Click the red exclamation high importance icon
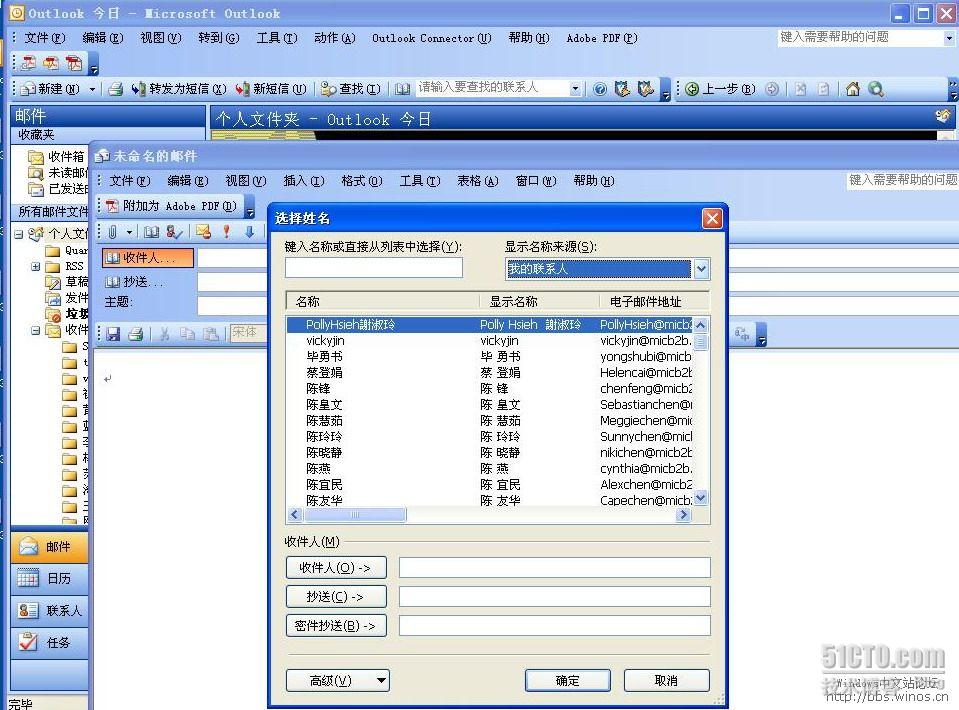Image resolution: width=959 pixels, height=710 pixels. (x=226, y=232)
